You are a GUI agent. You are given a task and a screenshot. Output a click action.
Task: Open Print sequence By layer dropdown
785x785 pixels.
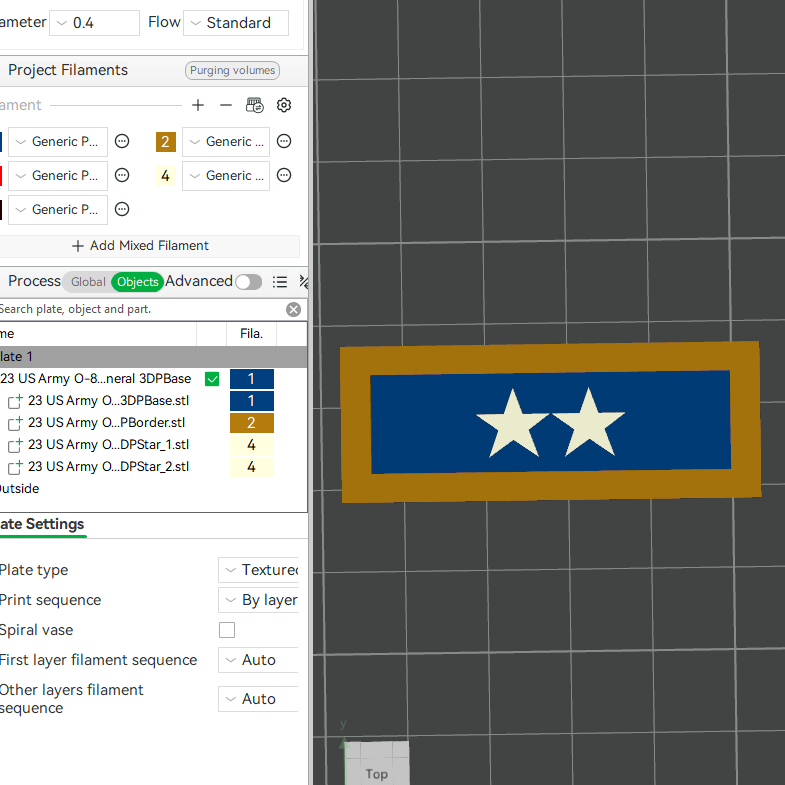point(258,600)
